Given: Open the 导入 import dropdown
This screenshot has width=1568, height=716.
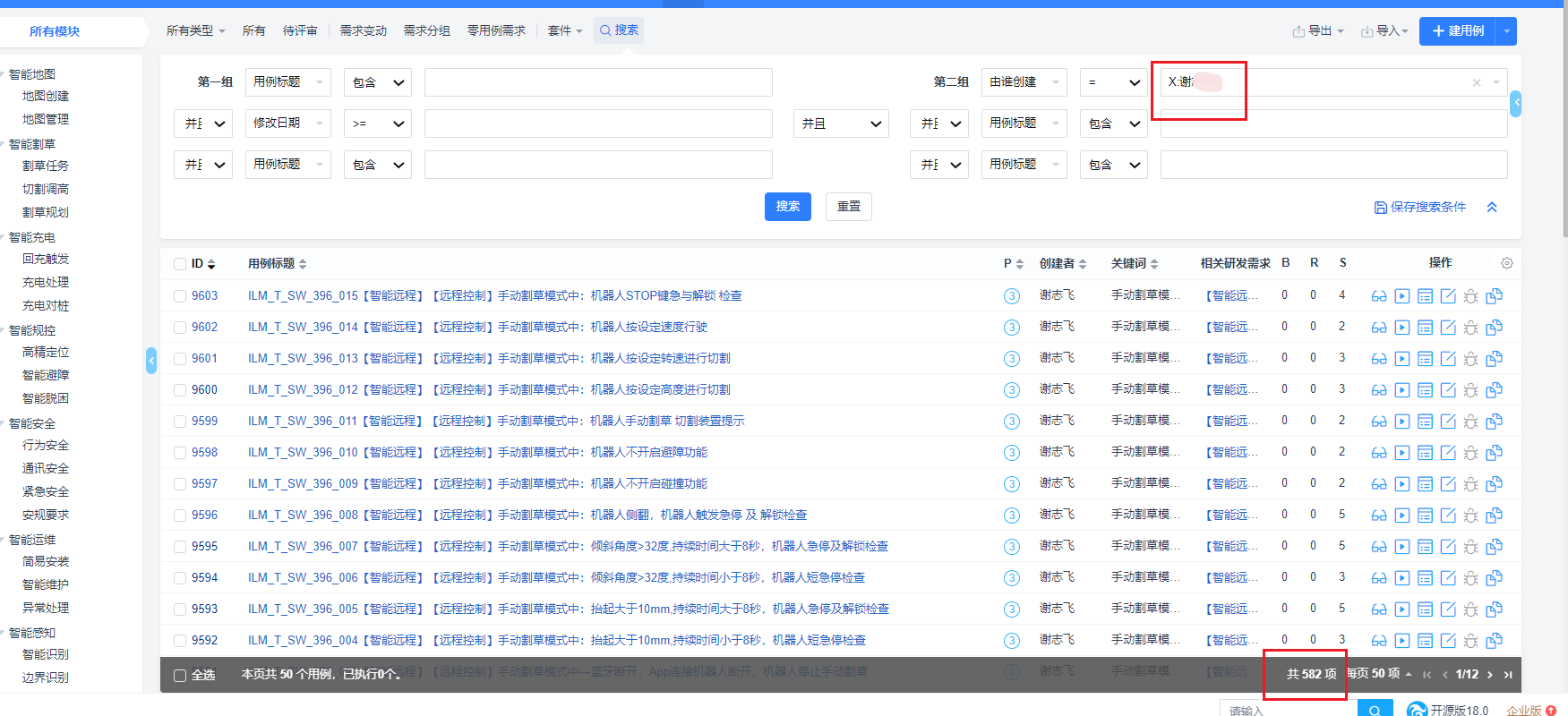Looking at the screenshot, I should (x=1384, y=31).
